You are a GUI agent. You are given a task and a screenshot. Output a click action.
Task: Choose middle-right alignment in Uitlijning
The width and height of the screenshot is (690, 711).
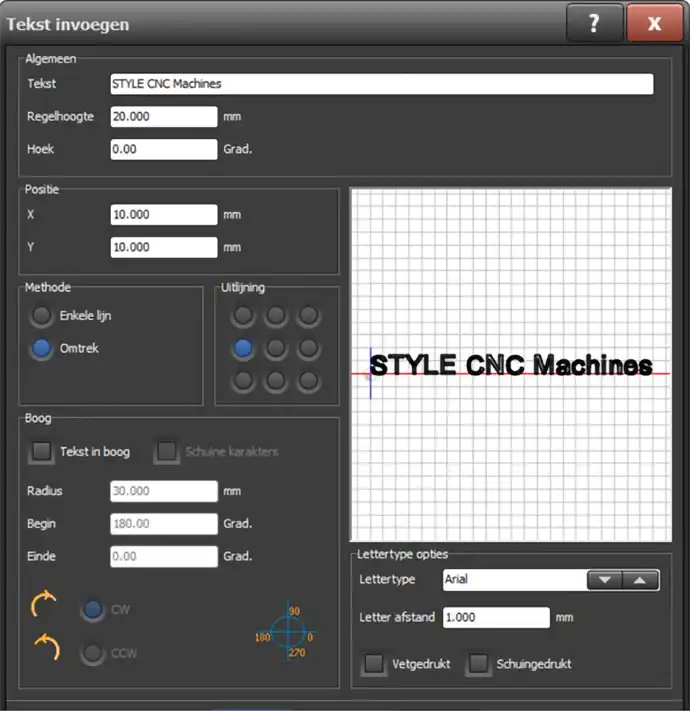click(309, 348)
